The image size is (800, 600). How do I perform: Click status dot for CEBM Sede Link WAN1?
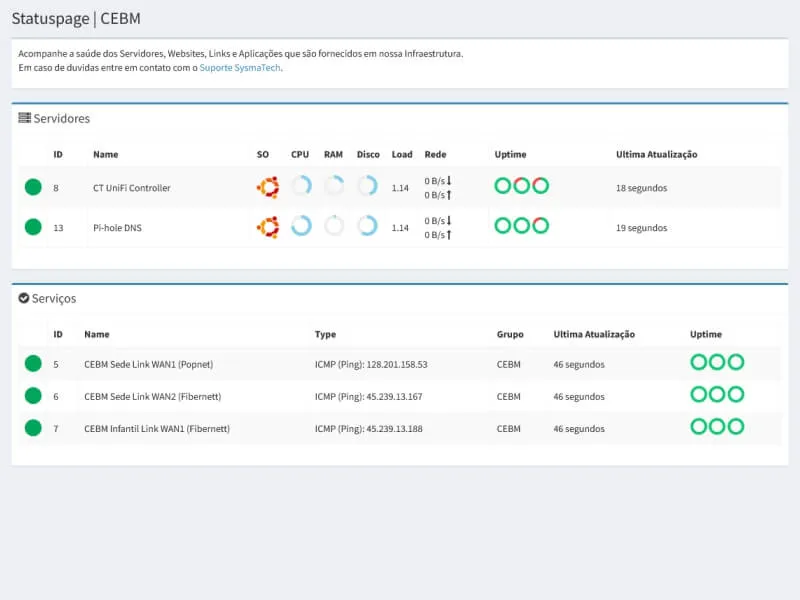(x=33, y=364)
